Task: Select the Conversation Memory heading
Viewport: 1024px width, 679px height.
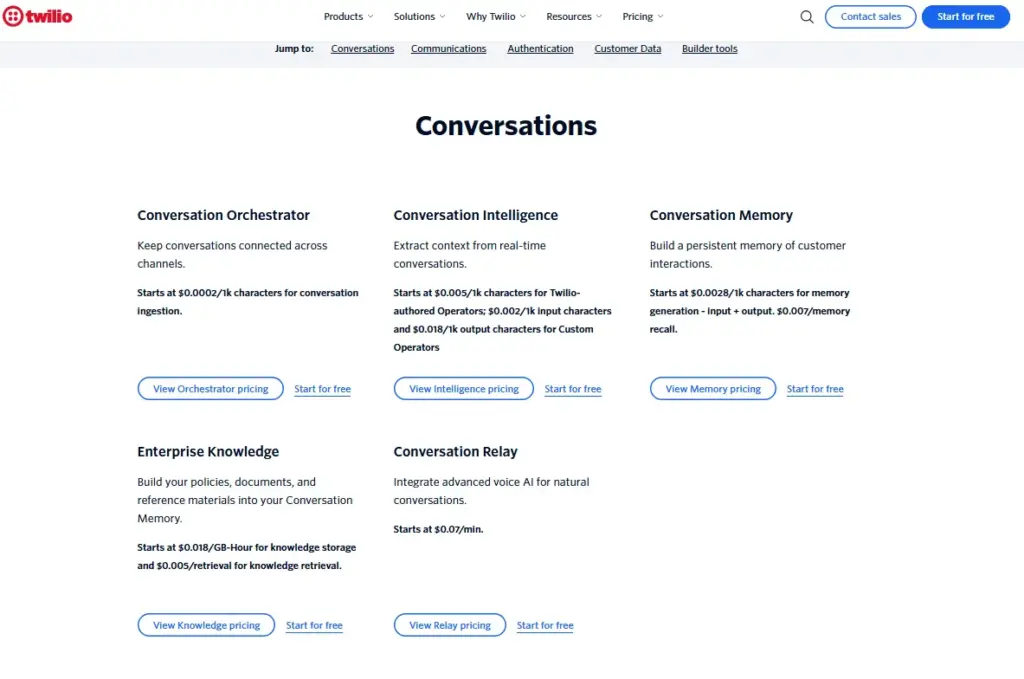Action: 721,215
